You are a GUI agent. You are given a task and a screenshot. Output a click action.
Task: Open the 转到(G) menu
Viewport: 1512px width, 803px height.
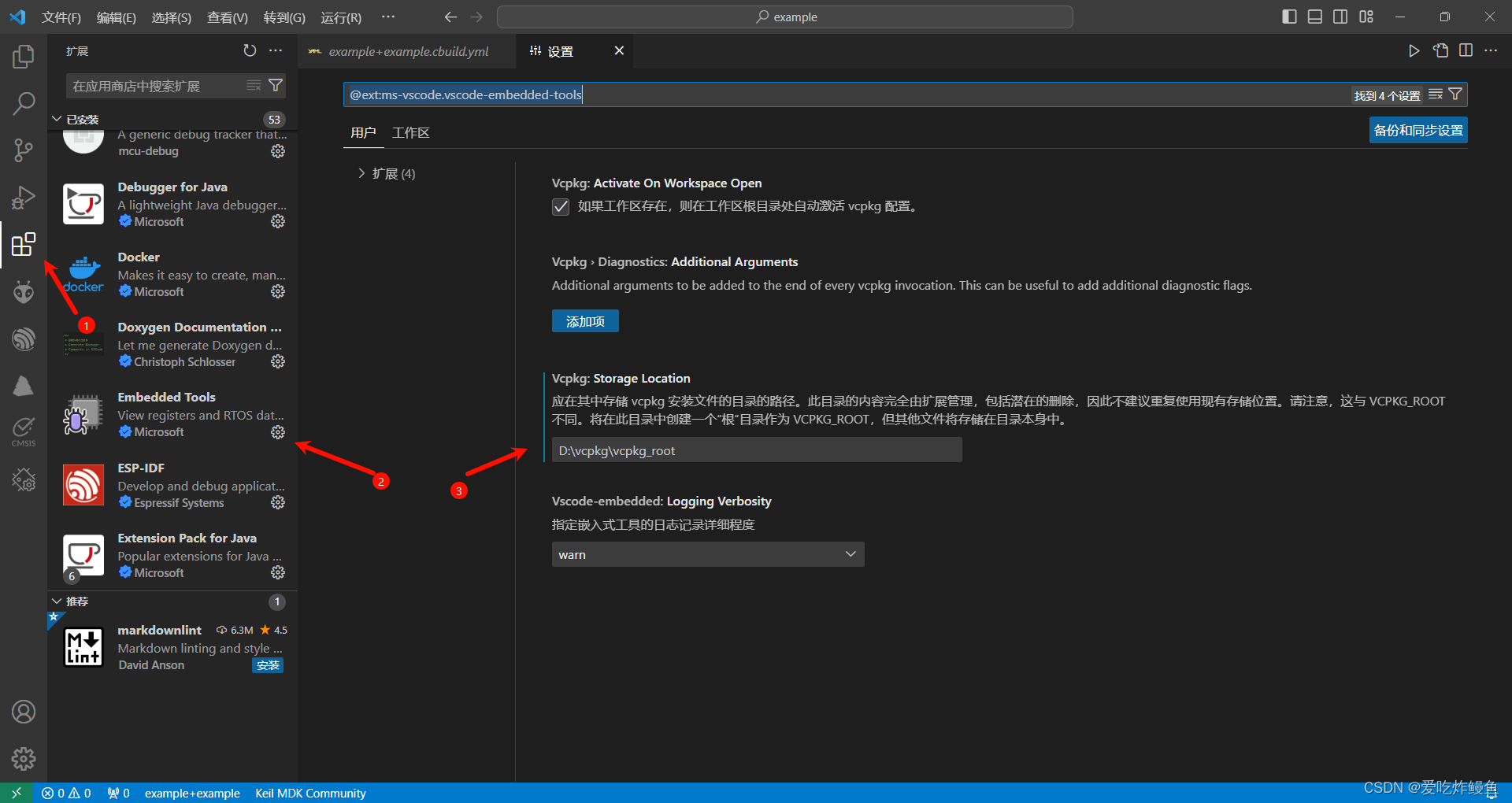(284, 17)
